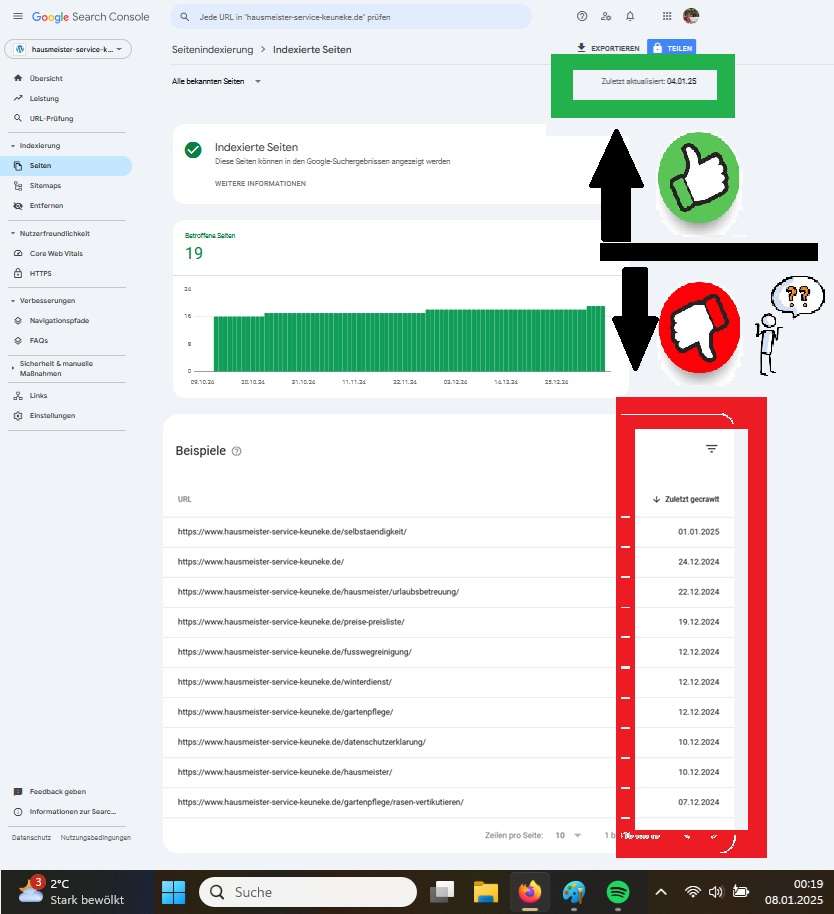834x914 pixels.
Task: Open the Zeilen pro Seite dropdown
Action: click(568, 835)
